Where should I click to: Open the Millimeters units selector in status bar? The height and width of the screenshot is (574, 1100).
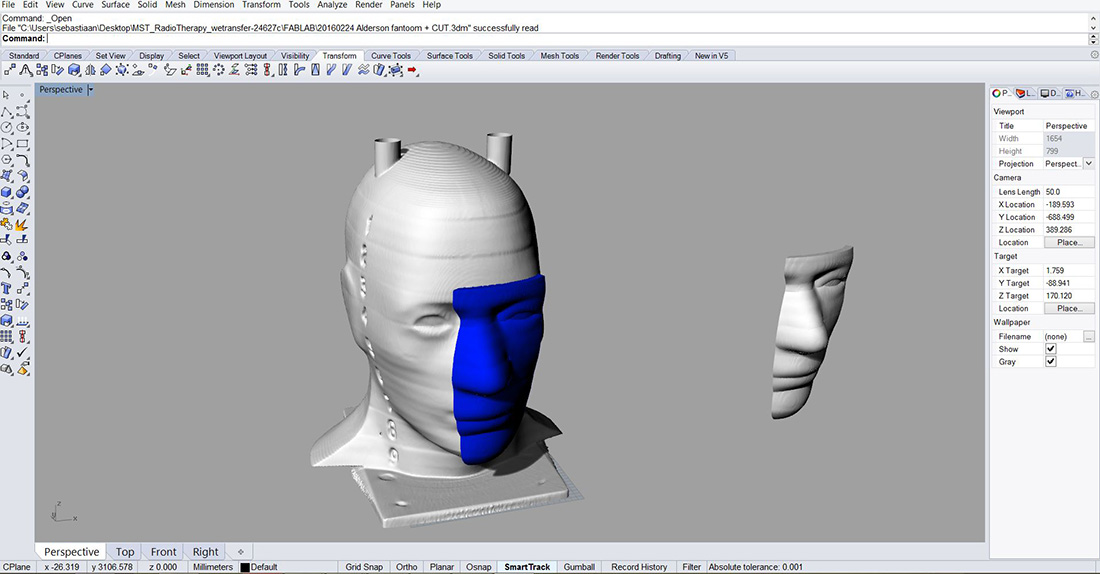[213, 567]
